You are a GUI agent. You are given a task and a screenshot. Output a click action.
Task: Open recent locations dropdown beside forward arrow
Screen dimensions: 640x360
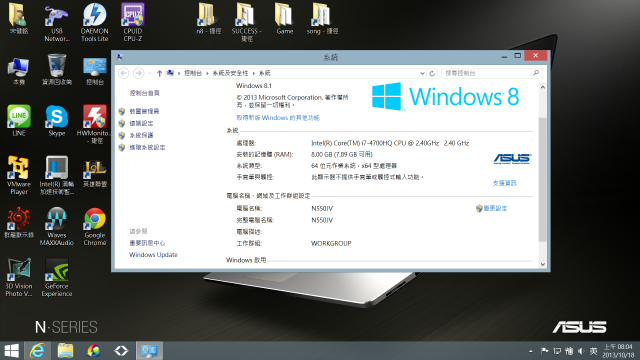point(150,73)
